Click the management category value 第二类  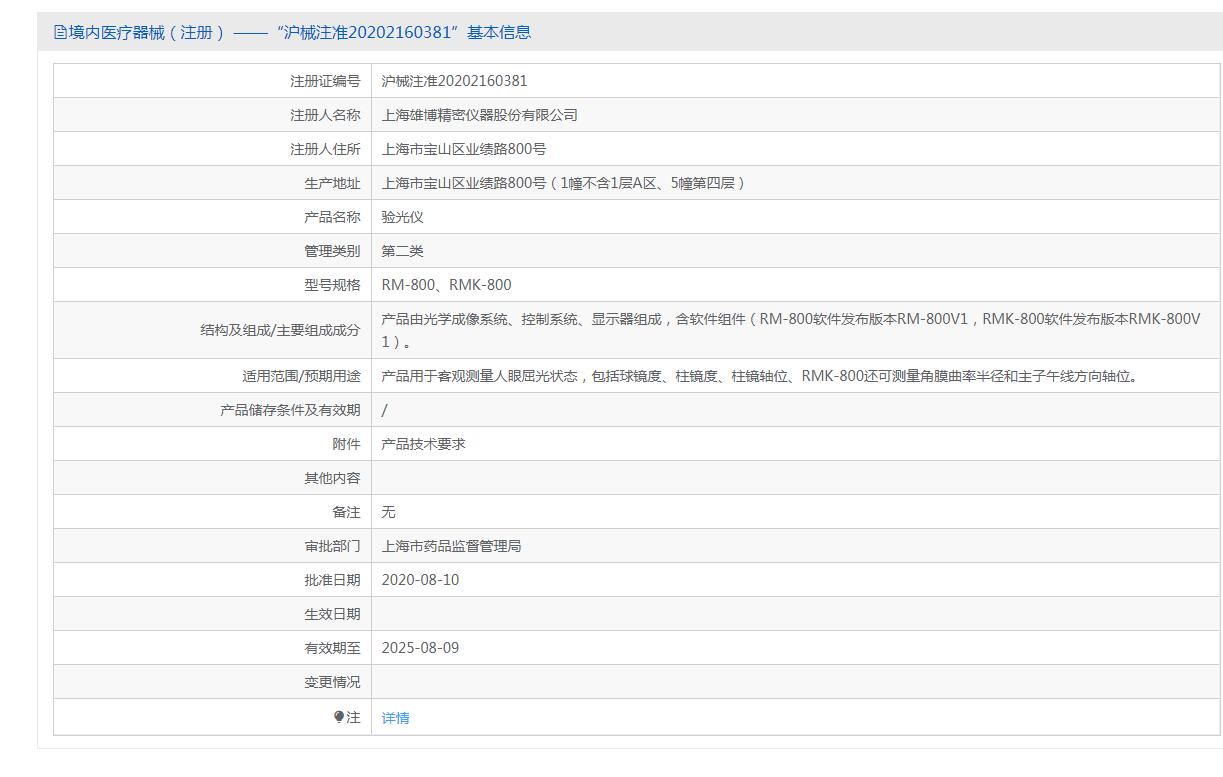(403, 251)
